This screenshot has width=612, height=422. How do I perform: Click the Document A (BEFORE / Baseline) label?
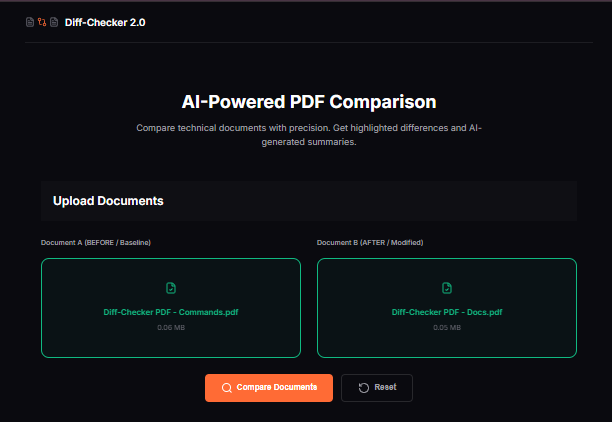pos(96,243)
